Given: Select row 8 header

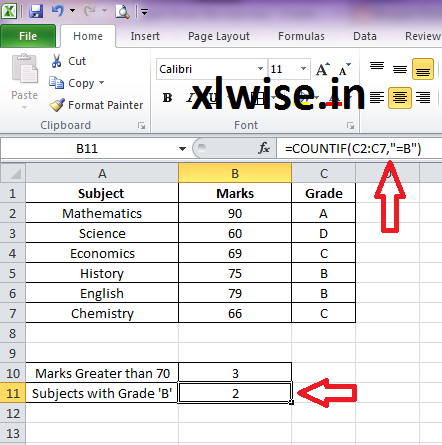Looking at the screenshot, I should 13,333.
